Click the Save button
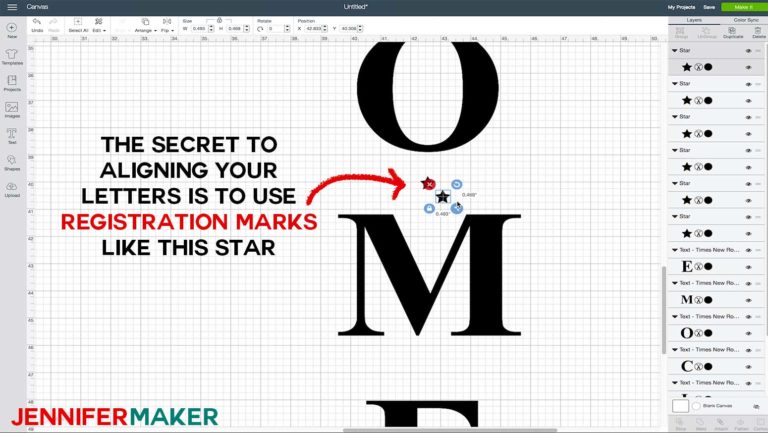This screenshot has height=433, width=768. (709, 7)
